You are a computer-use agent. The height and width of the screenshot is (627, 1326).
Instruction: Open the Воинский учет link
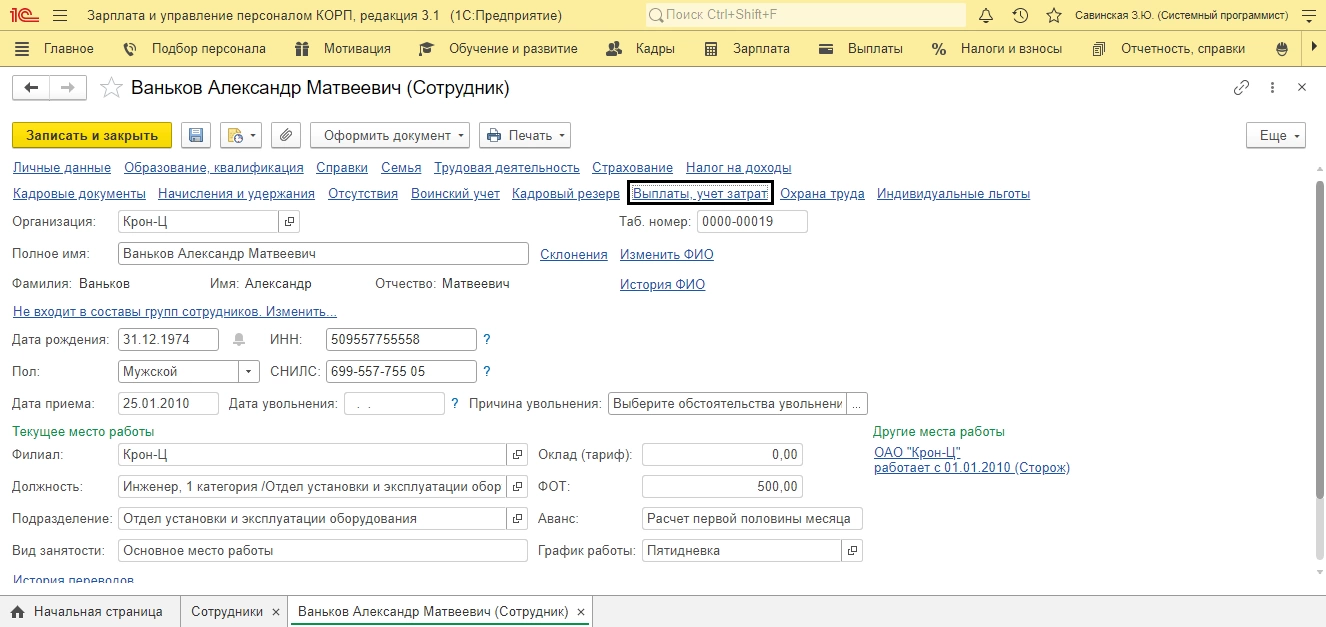455,193
